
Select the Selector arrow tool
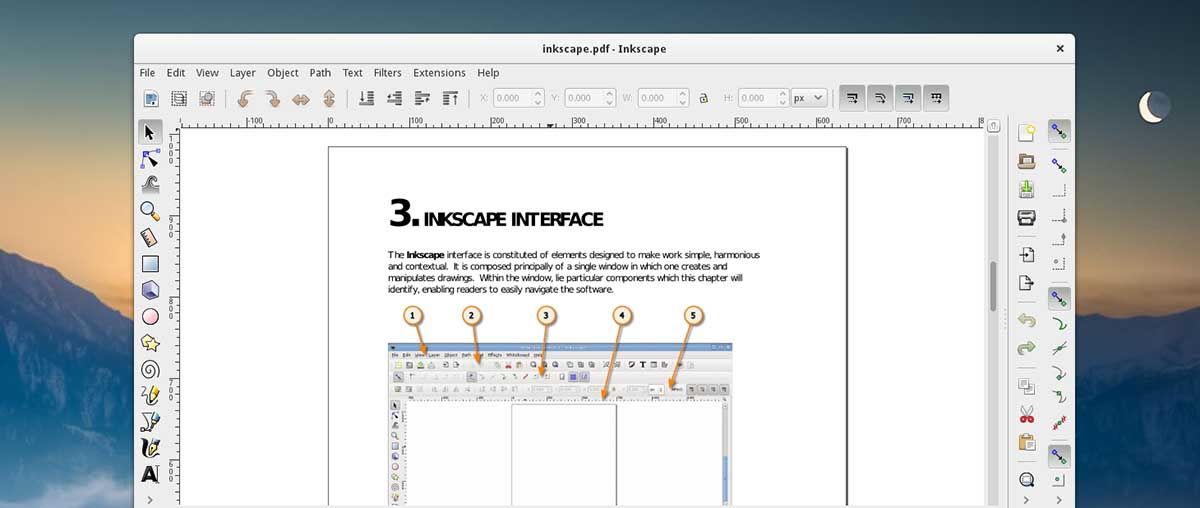(150, 132)
